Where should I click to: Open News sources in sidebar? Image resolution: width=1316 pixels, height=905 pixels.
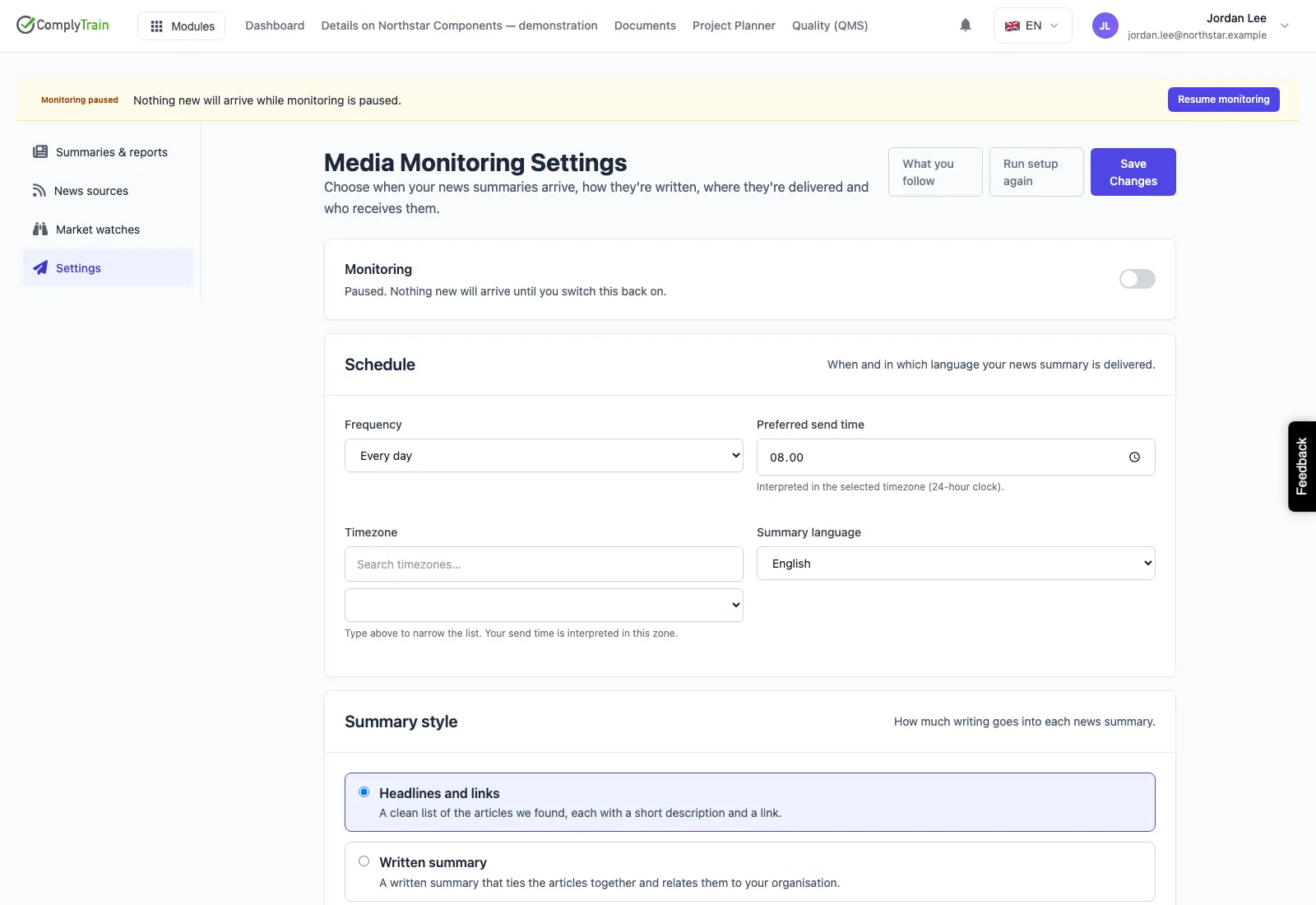tap(108, 191)
